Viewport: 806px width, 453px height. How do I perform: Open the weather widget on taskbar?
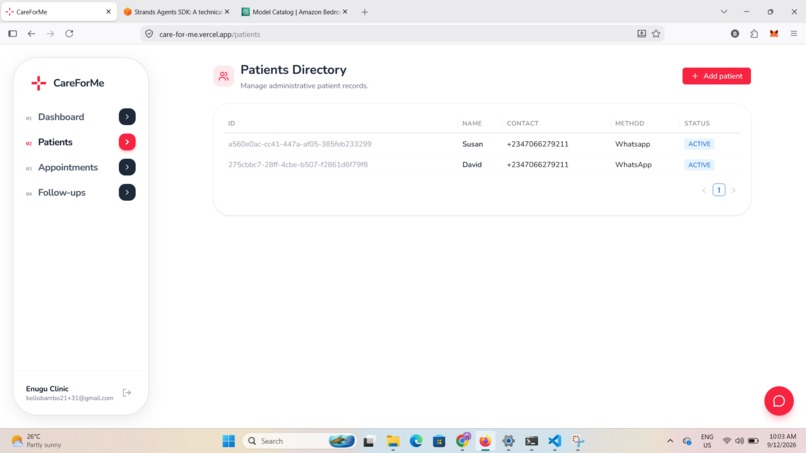click(x=36, y=441)
